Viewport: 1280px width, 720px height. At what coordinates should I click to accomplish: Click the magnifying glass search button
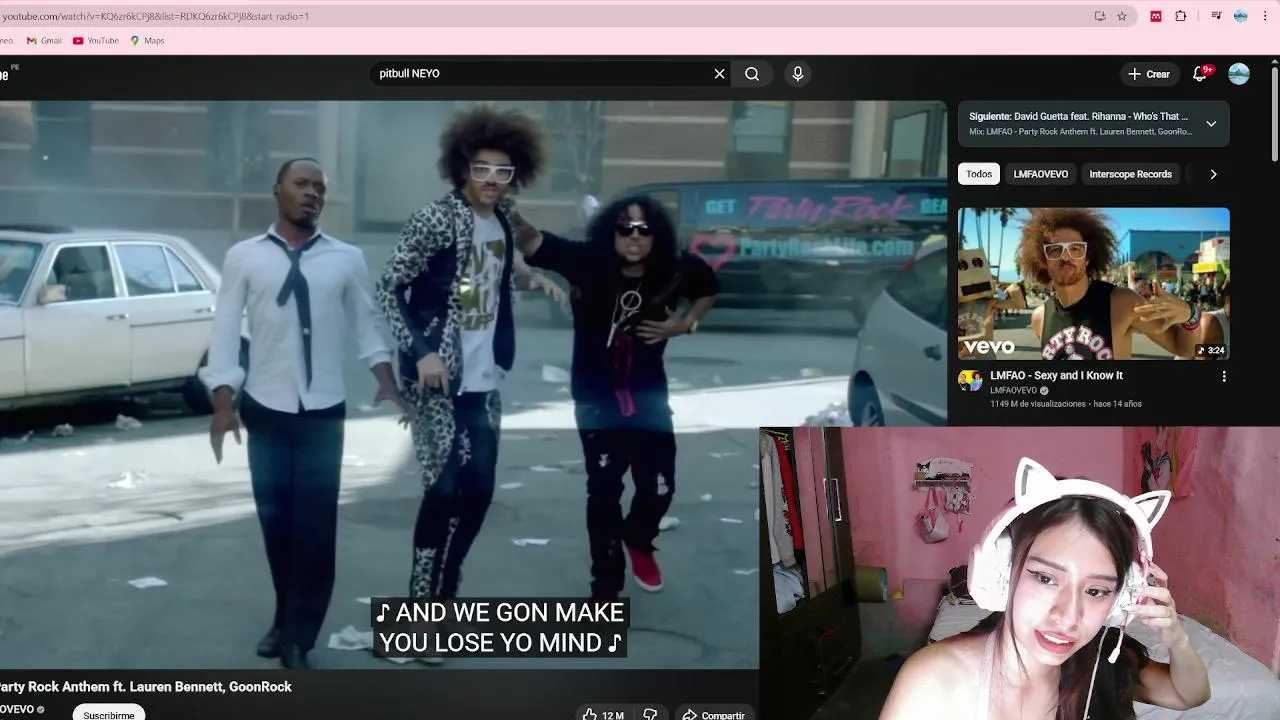pos(752,73)
